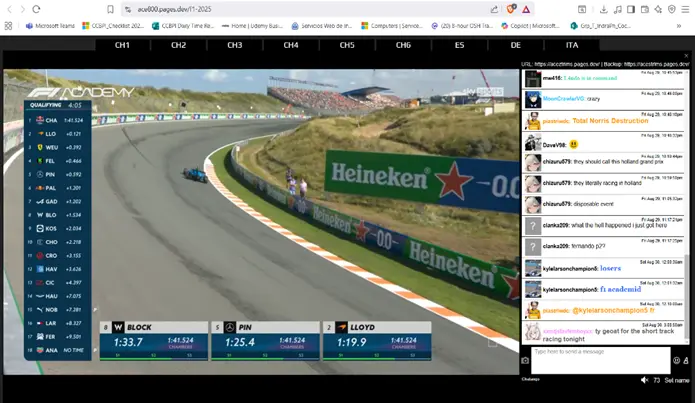Switch to the CH3 stream tab
The width and height of the screenshot is (695, 403).
[x=234, y=45]
